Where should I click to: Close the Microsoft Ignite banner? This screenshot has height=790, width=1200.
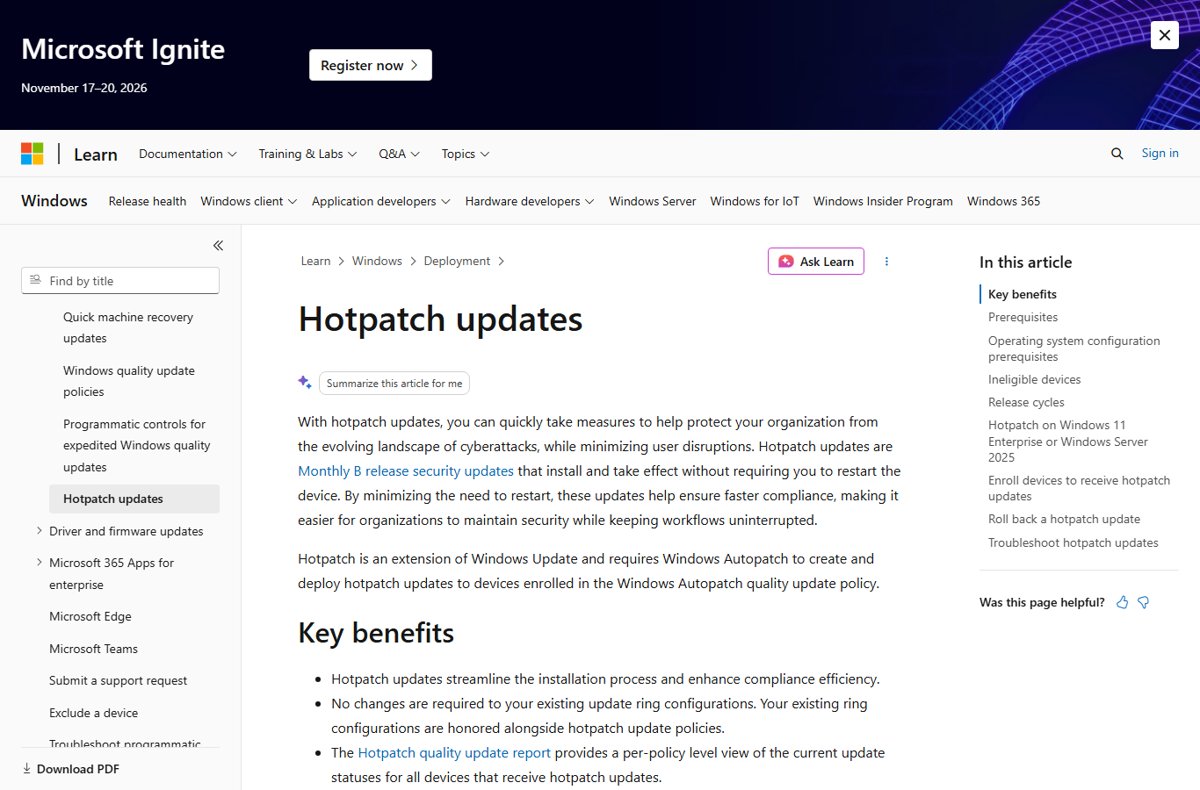1164,35
